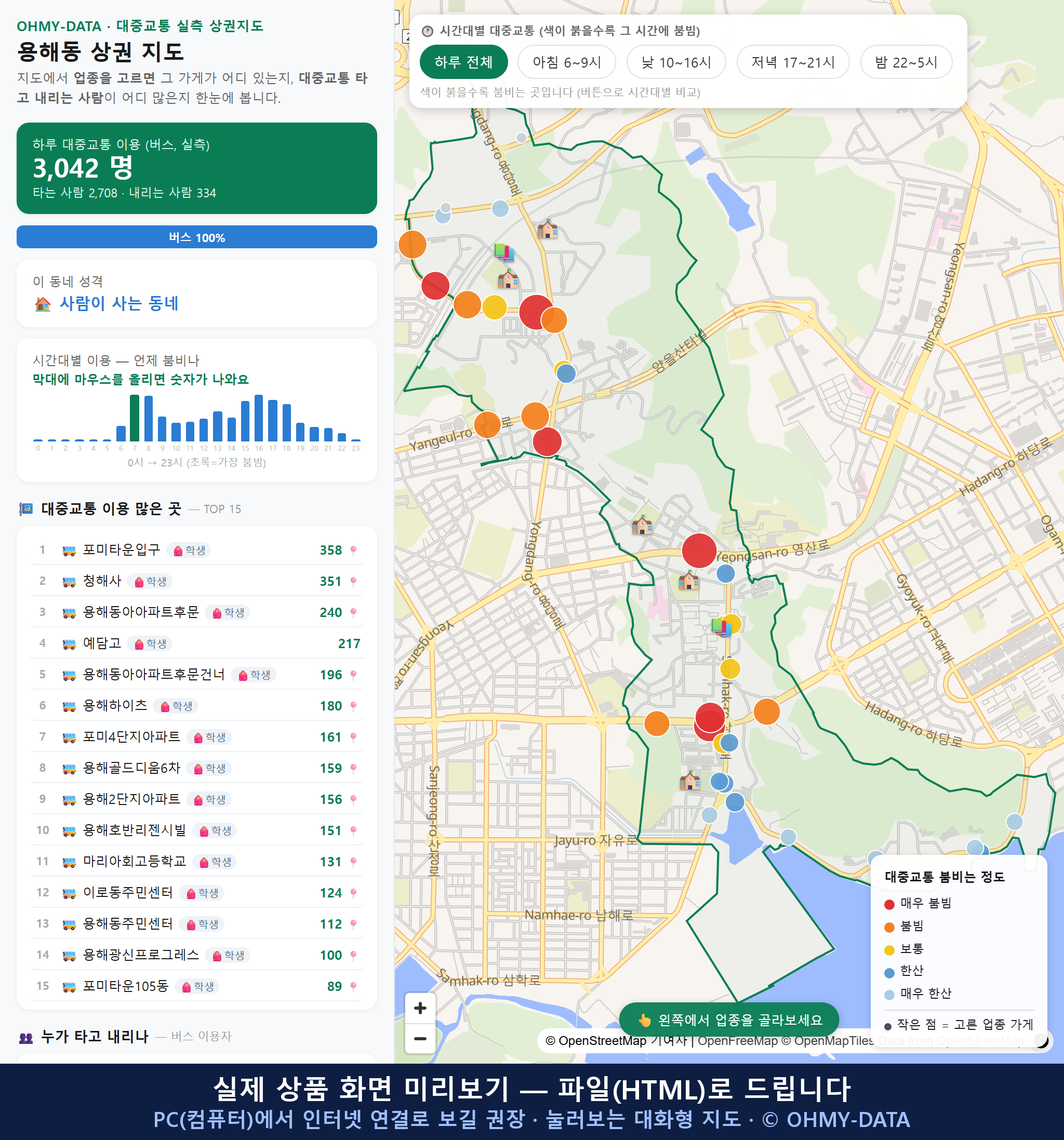Select the 이로동주민센터 list row

tap(197, 893)
